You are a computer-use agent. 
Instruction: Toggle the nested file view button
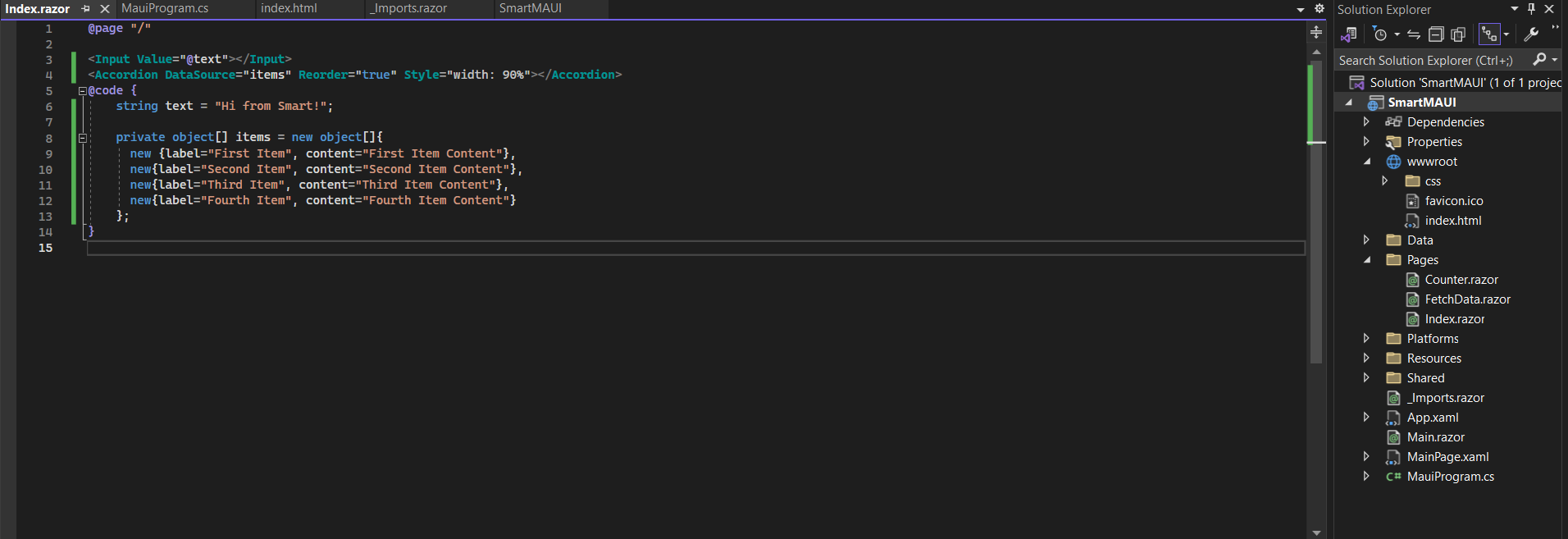click(1489, 34)
